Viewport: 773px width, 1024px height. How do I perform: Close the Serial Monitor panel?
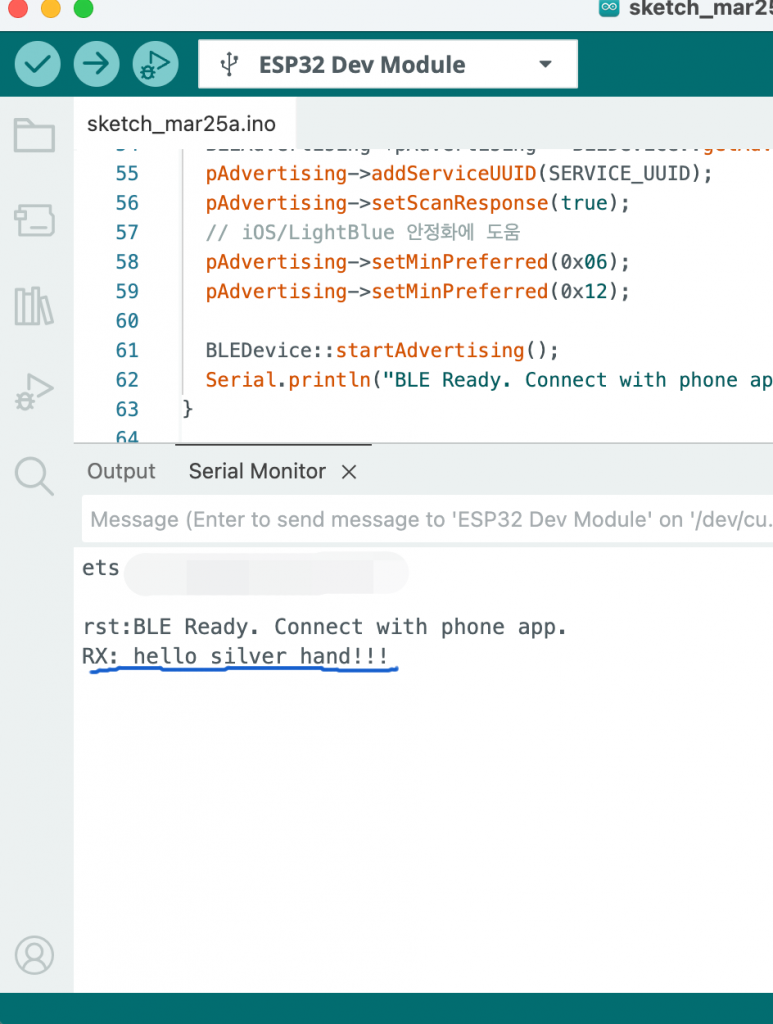[x=349, y=472]
